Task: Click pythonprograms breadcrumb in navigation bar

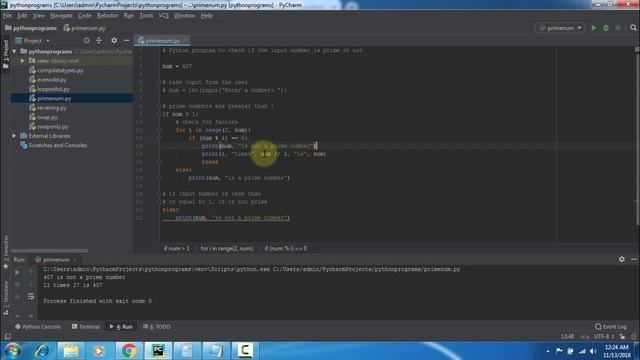Action: pos(31,28)
